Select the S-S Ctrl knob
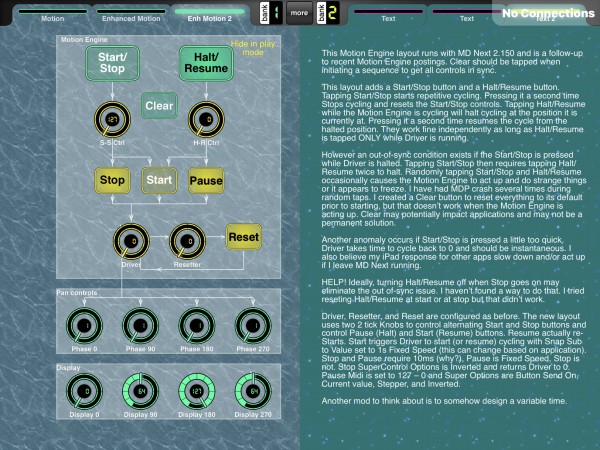Image resolution: width=600 pixels, height=450 pixels. [112, 119]
